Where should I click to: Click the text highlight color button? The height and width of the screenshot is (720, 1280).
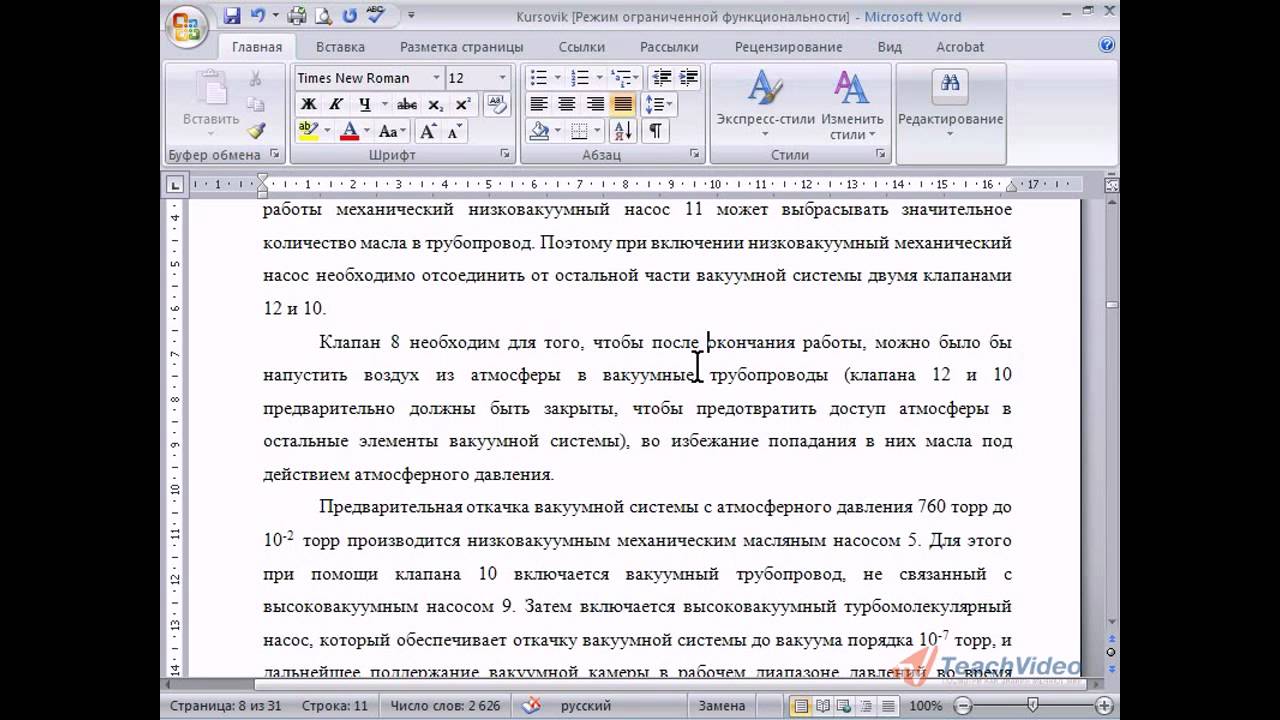point(308,131)
